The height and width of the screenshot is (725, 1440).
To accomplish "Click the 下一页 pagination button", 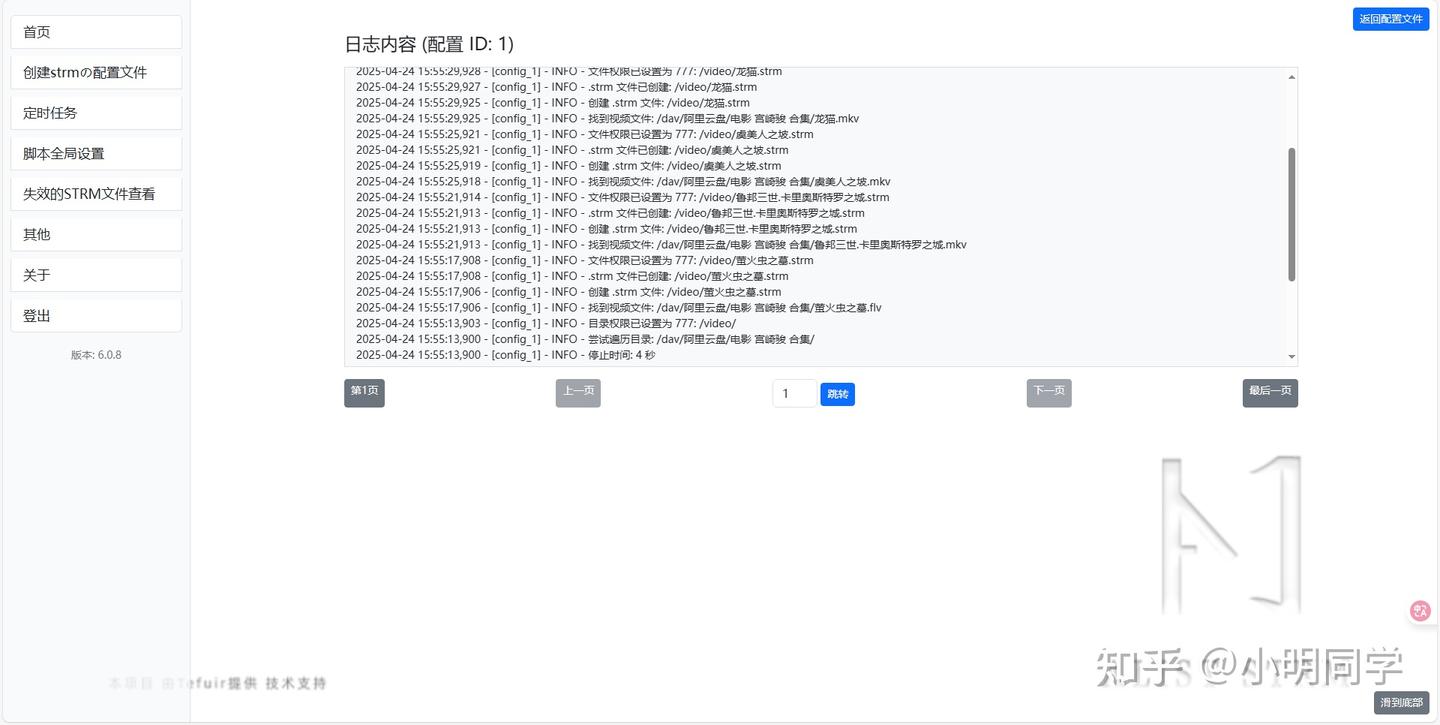I will [x=1048, y=393].
